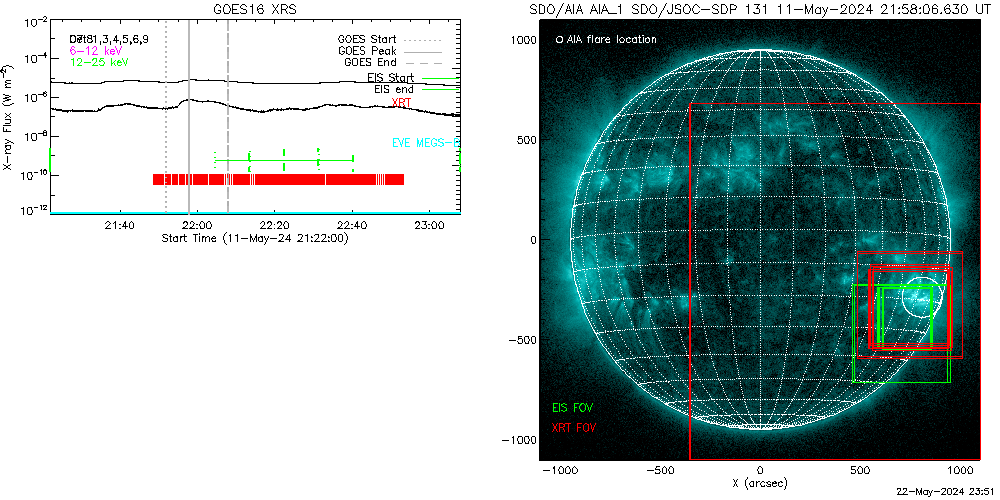This screenshot has height=500, width=1000.
Task: Select the 6-12 keV legend label
Action: [96, 50]
